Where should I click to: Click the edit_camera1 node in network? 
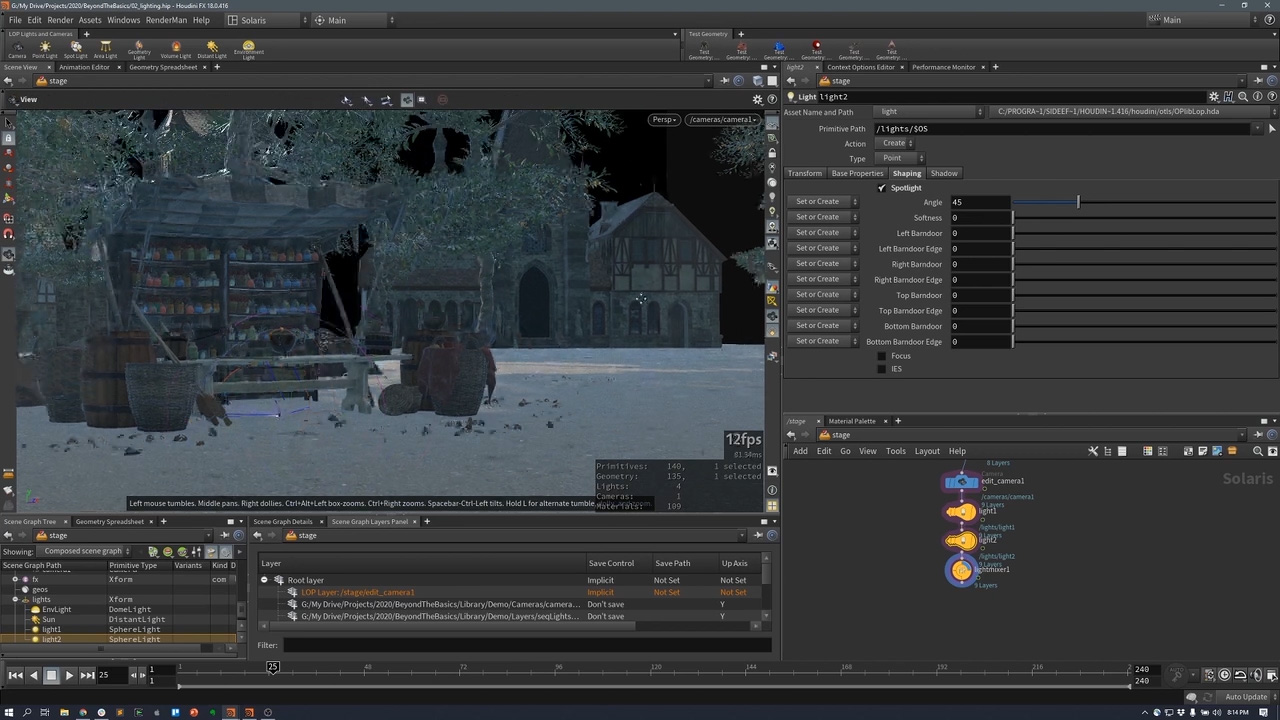[x=961, y=482]
